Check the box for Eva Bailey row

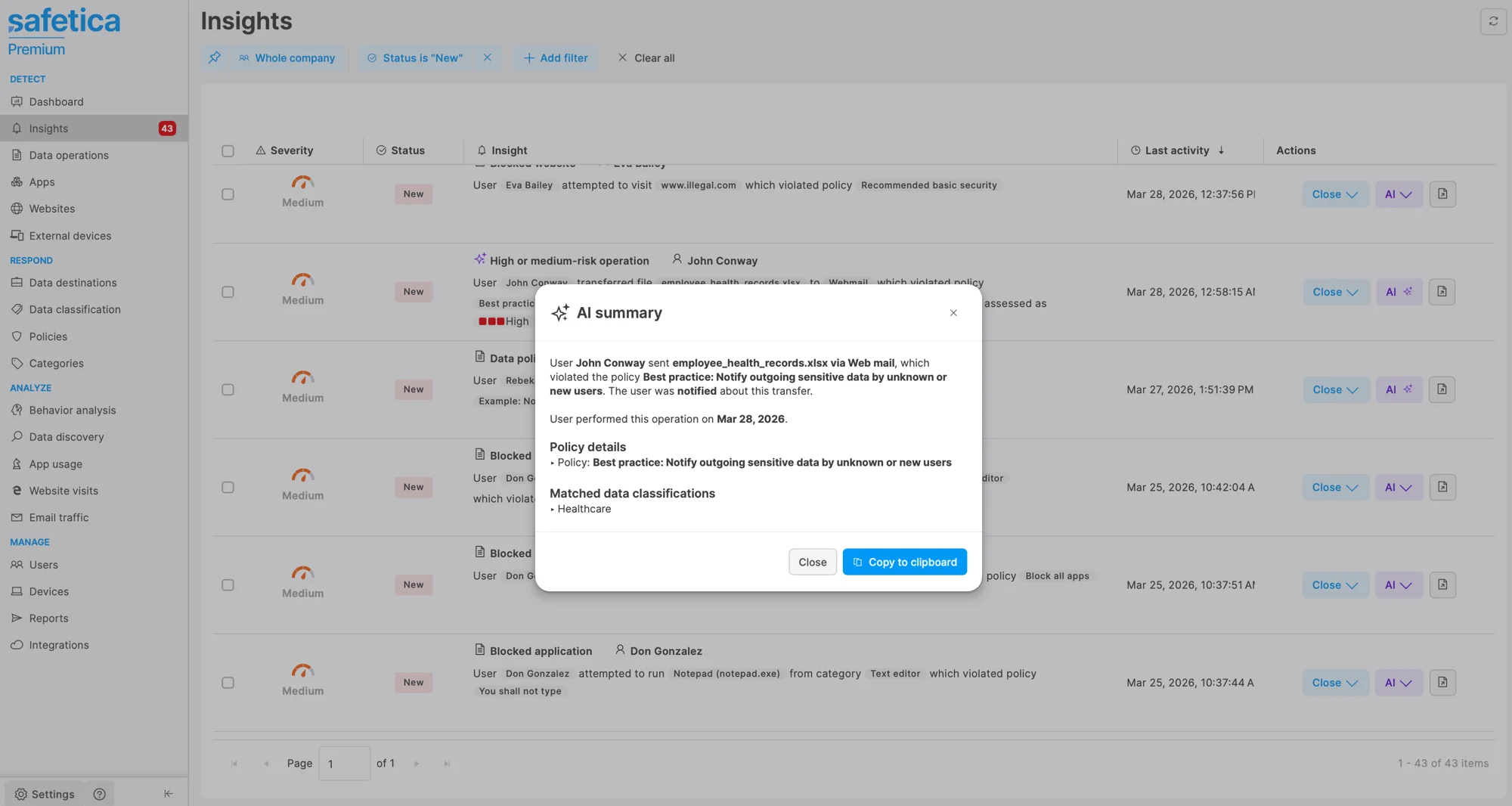[228, 194]
